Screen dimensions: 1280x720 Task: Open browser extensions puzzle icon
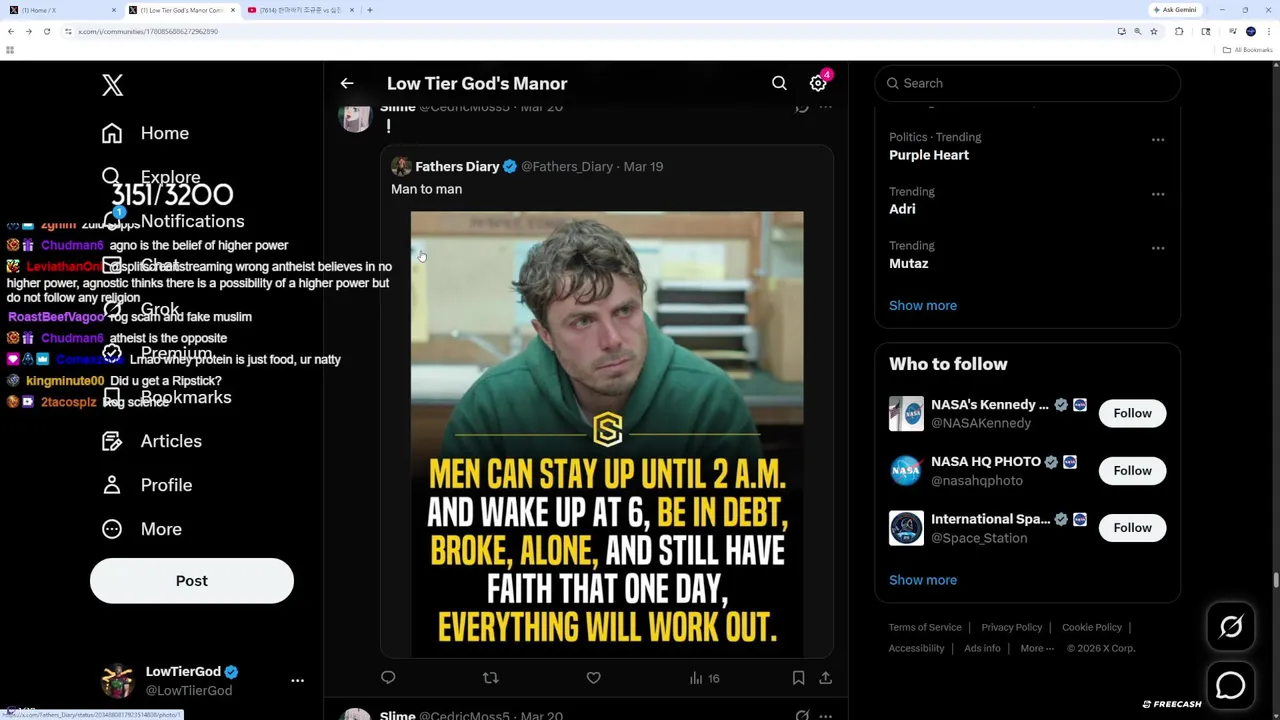[1179, 31]
